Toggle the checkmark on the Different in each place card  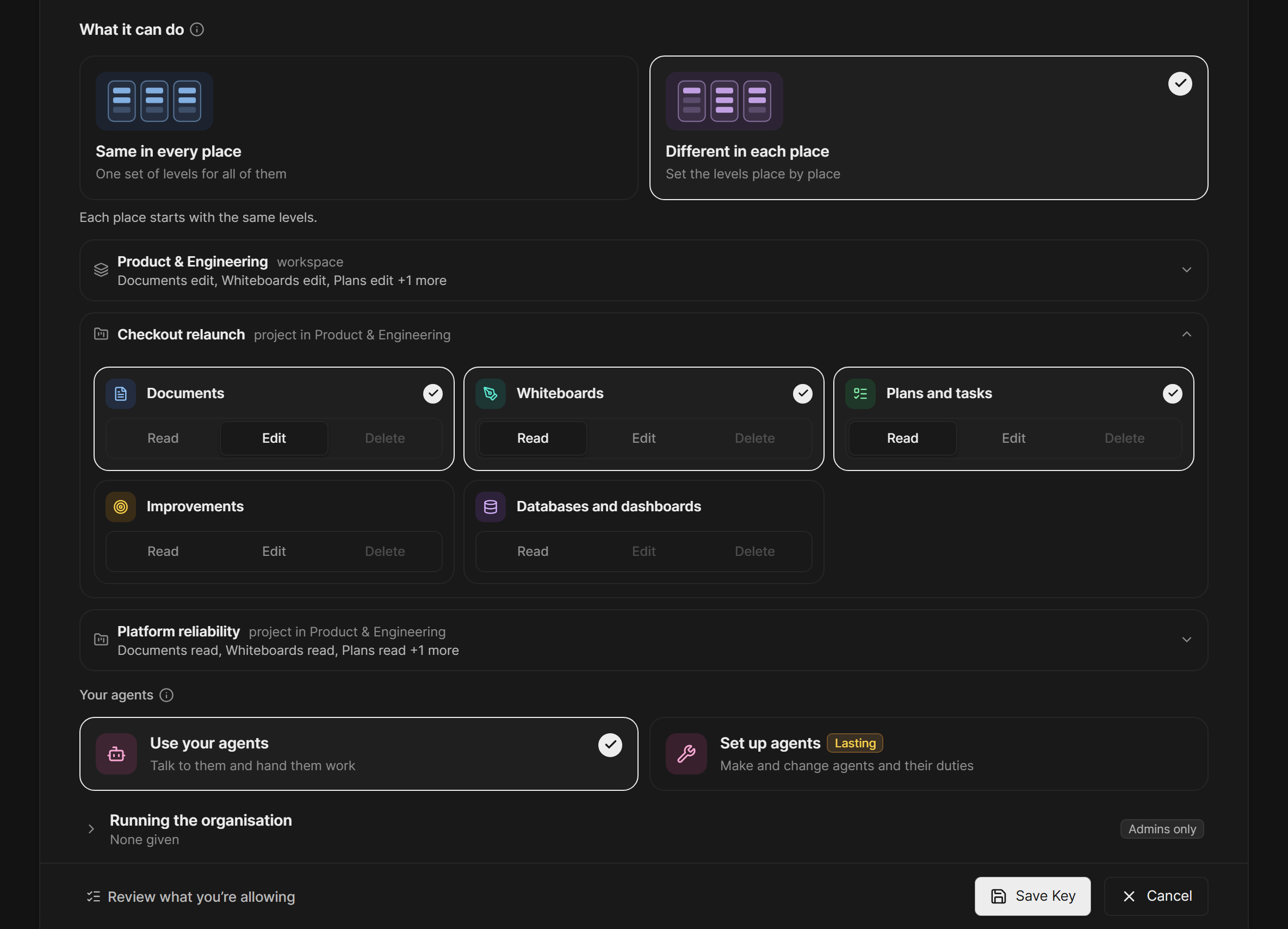pos(1180,83)
